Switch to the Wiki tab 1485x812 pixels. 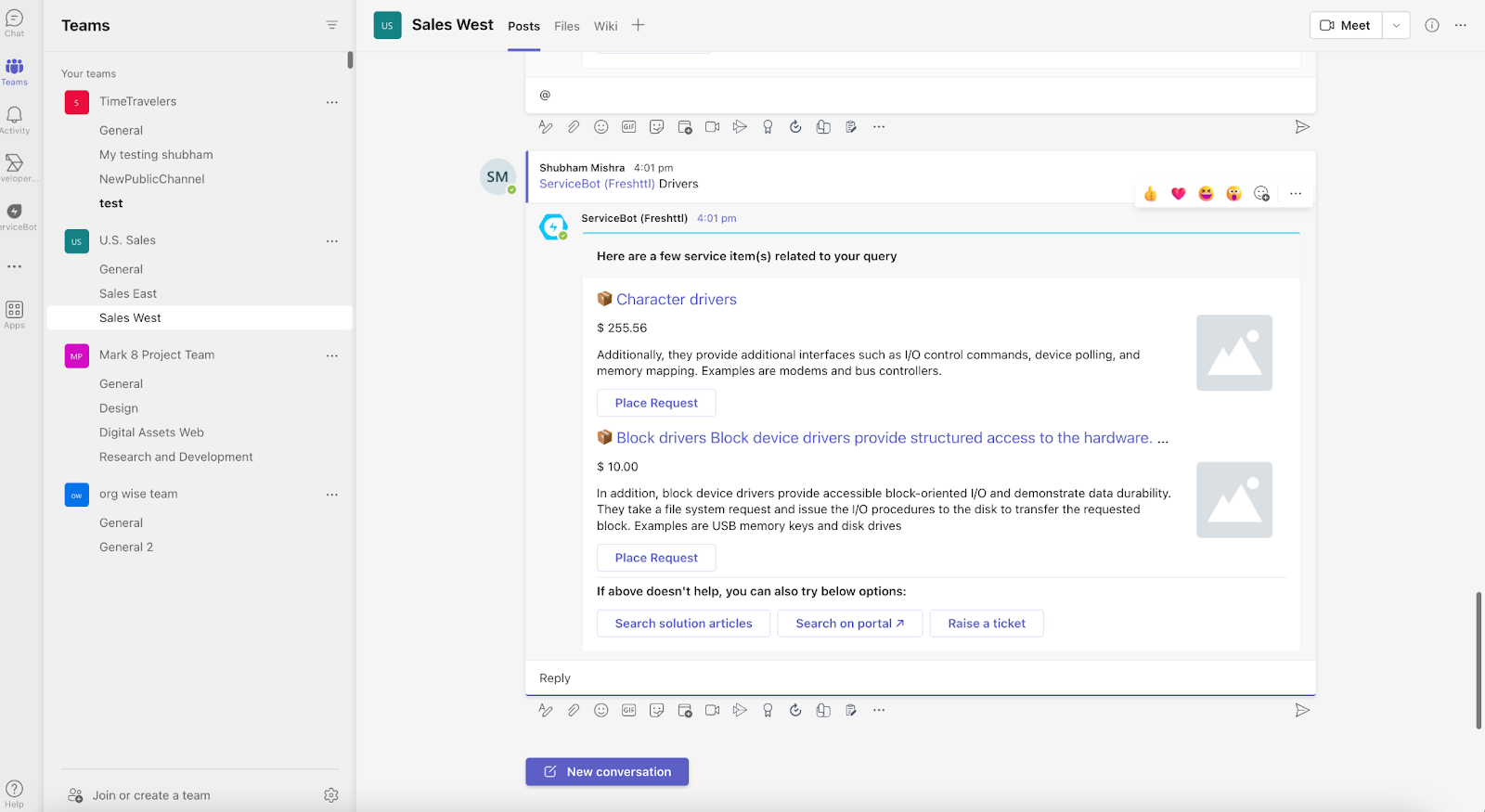606,26
